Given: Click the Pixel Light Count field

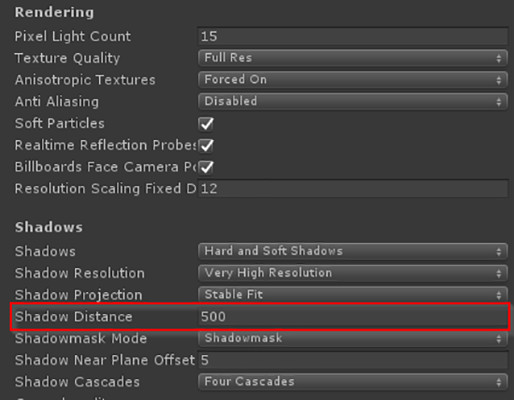Looking at the screenshot, I should pos(353,36).
